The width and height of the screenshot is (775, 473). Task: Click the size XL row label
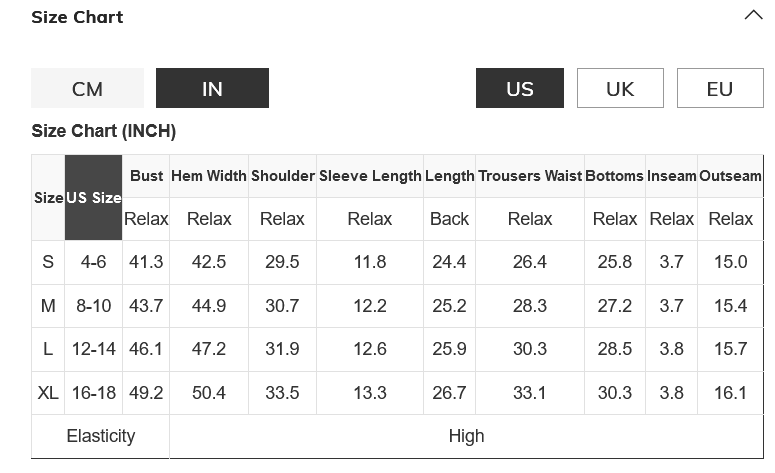(48, 393)
